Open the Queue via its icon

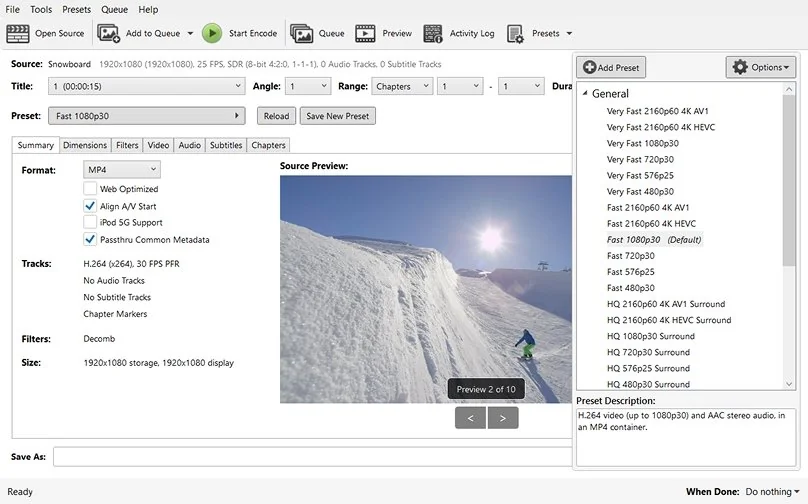pyautogui.click(x=301, y=33)
